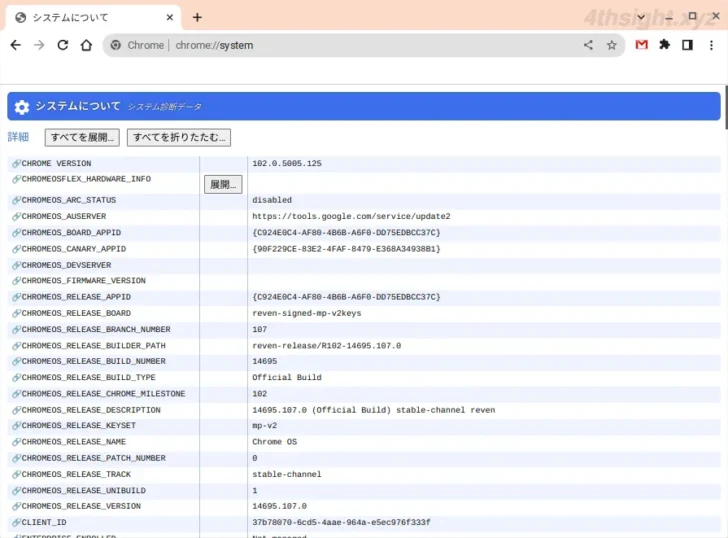Open the Extensions puzzle icon
Image resolution: width=728 pixels, height=538 pixels.
(665, 45)
